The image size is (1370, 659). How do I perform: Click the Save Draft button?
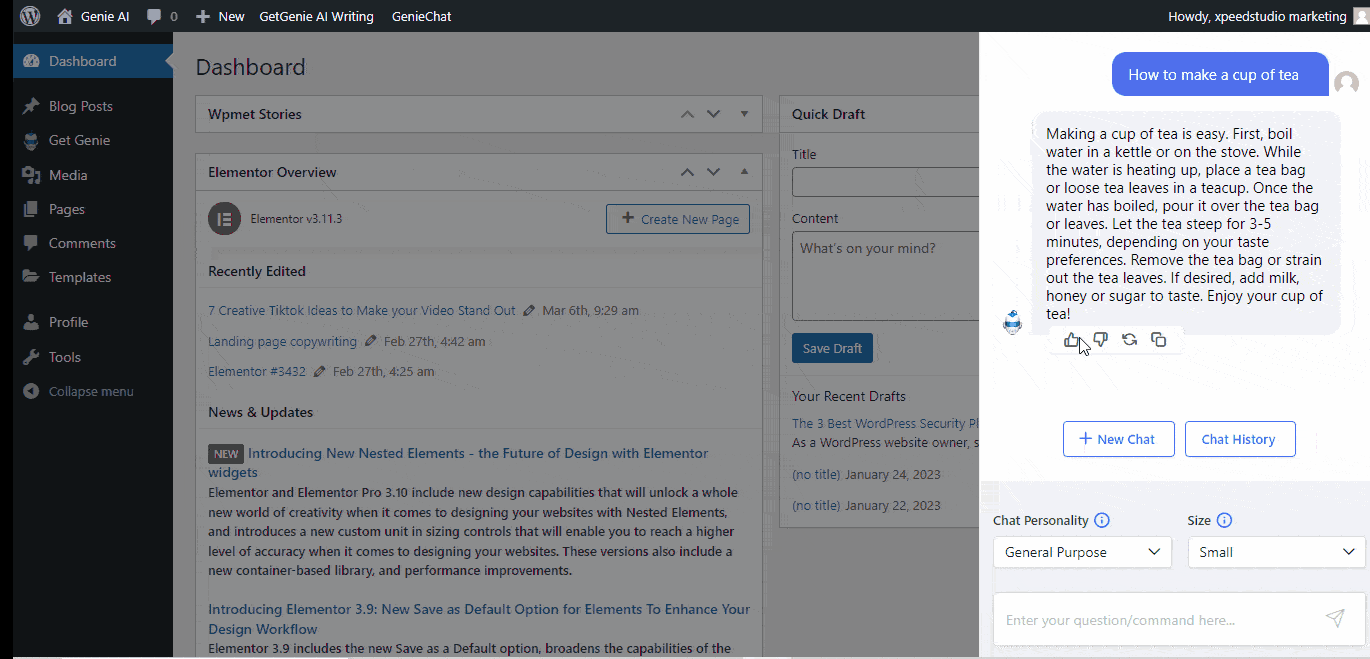coord(832,348)
